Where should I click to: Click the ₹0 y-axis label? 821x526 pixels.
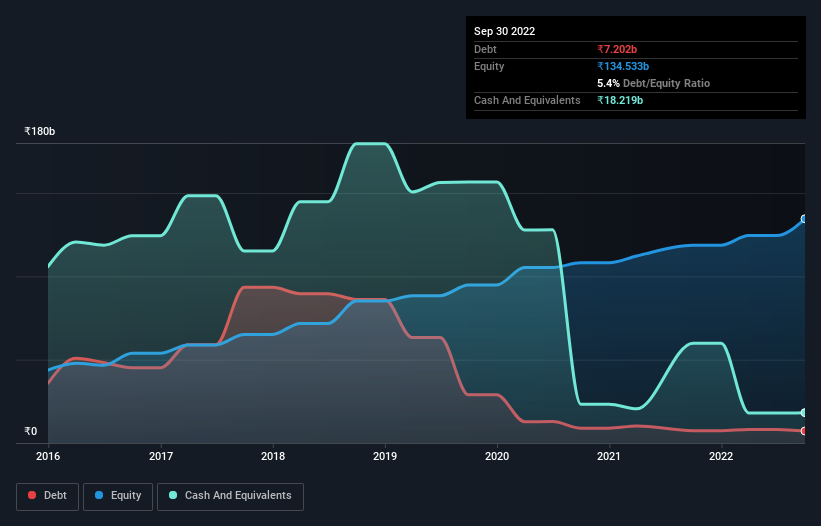tap(31, 431)
